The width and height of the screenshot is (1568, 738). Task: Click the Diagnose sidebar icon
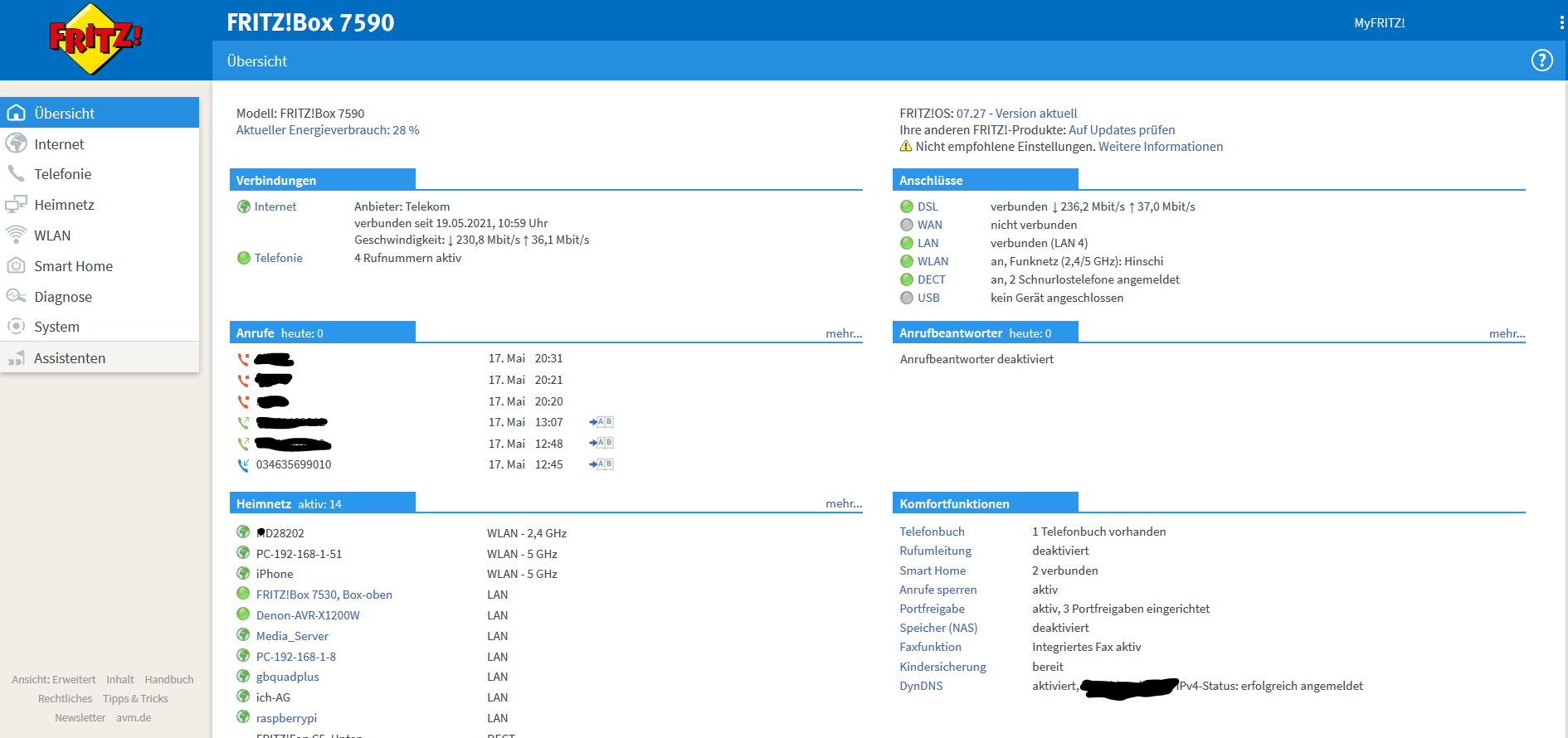16,297
